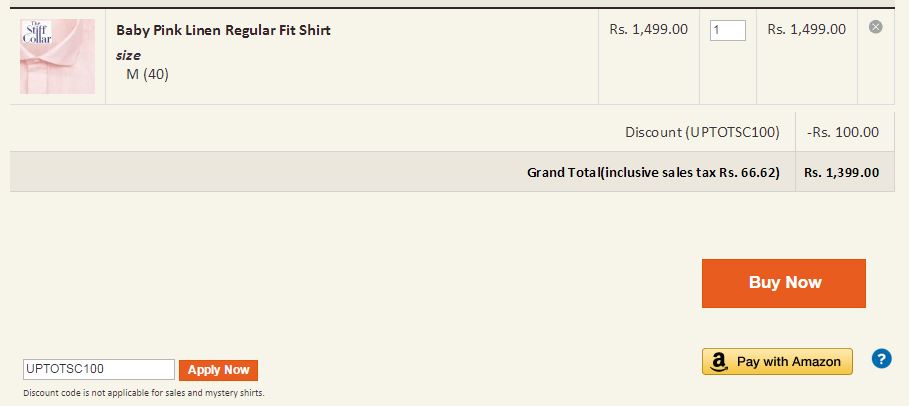909x406 pixels.
Task: Click the blue help question mark icon
Action: (881, 358)
